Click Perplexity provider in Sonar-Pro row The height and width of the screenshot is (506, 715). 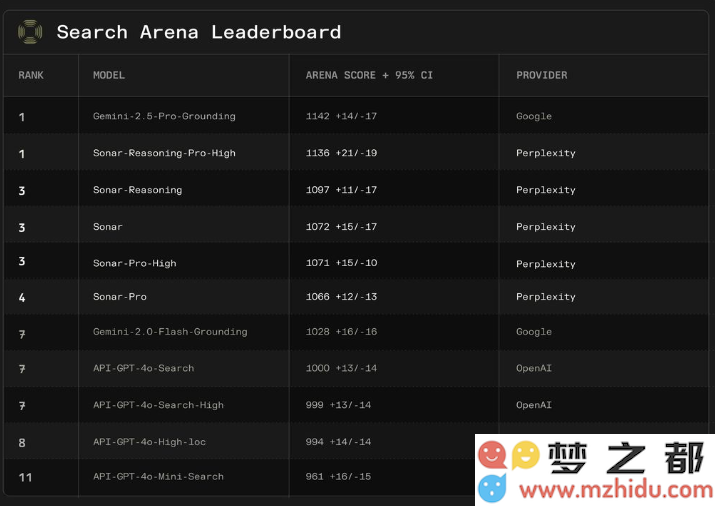(545, 297)
